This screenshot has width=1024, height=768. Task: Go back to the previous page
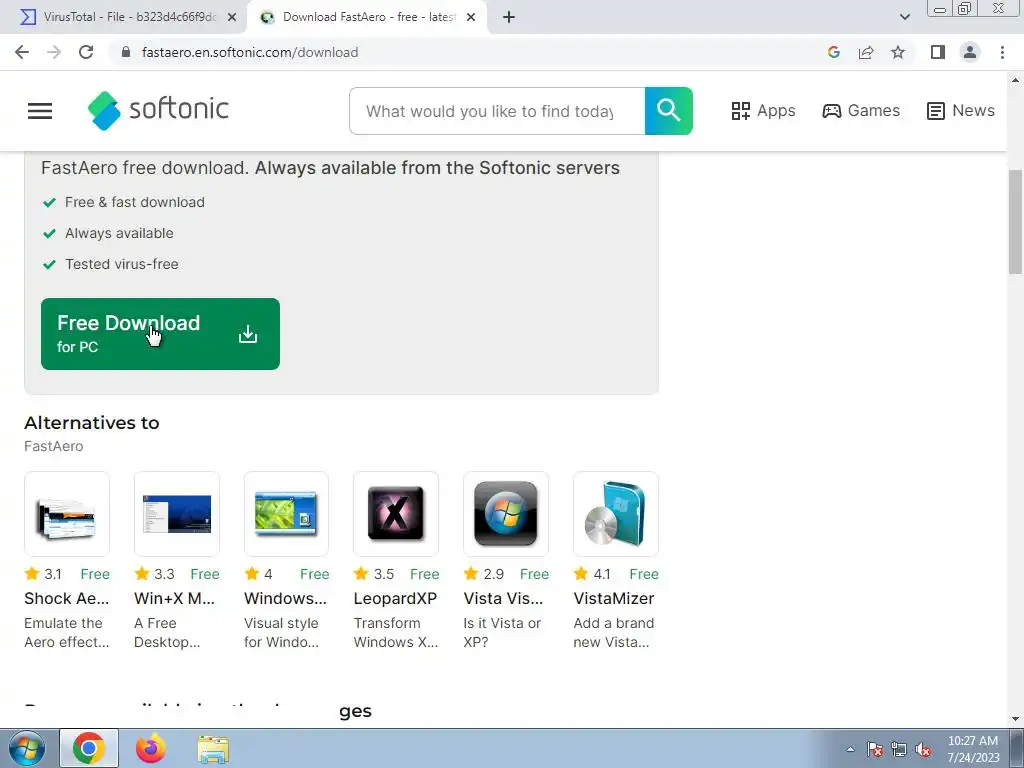[x=22, y=52]
